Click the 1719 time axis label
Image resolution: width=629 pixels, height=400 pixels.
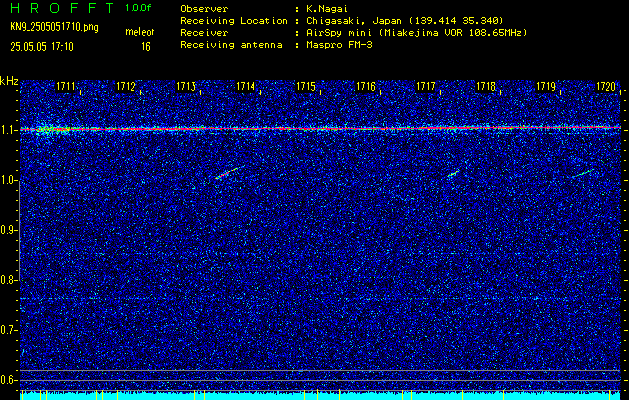click(x=546, y=86)
